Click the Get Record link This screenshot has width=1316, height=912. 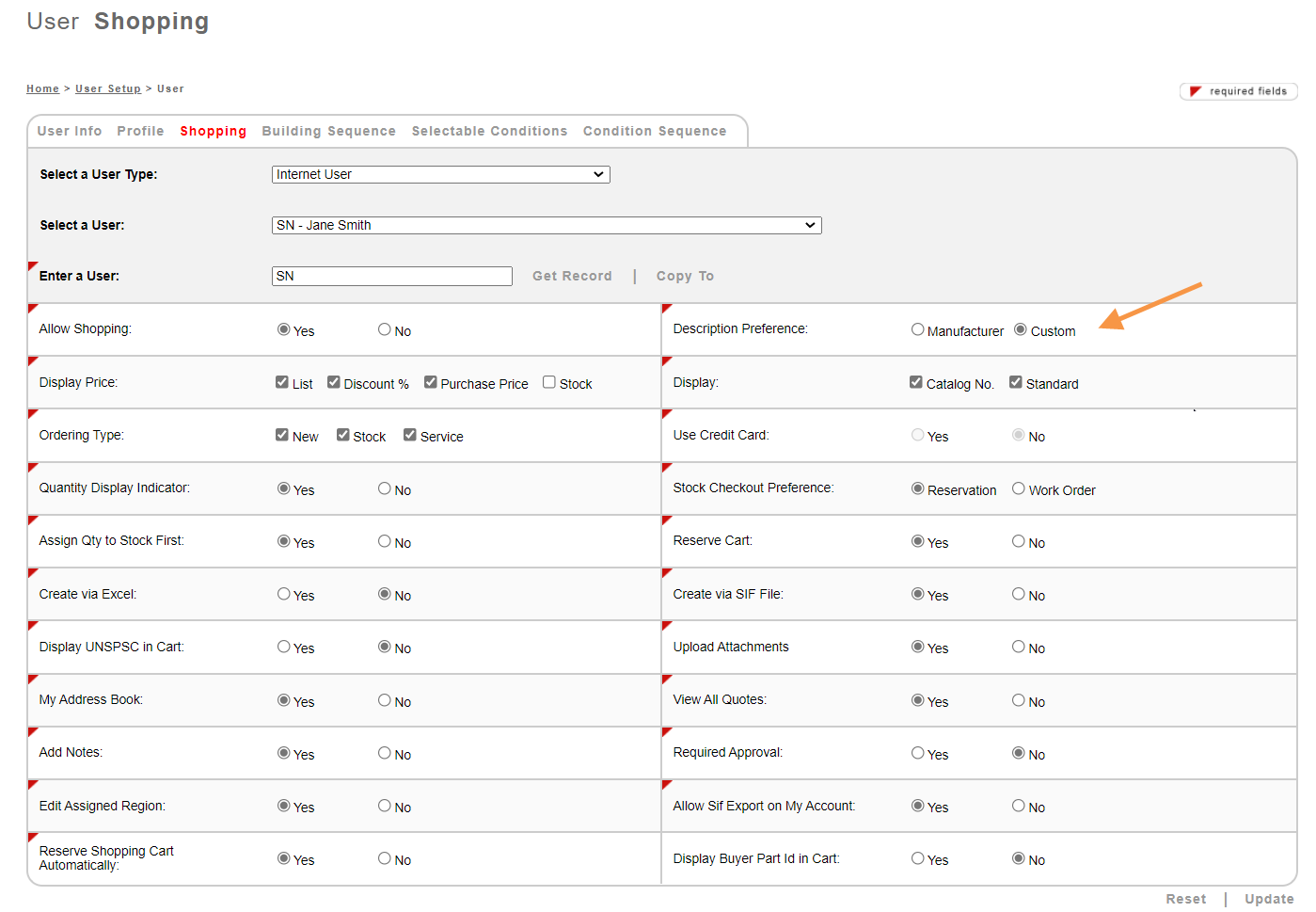[x=572, y=276]
